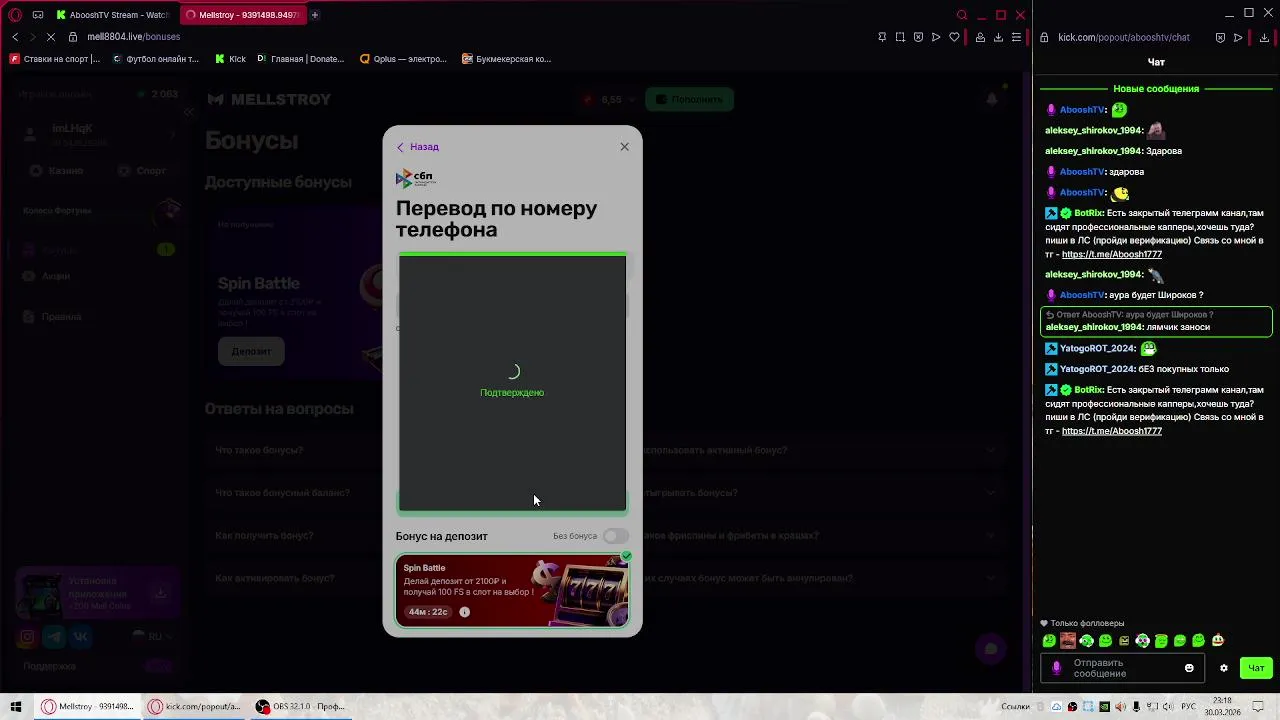Take a snapshot with toolbar icon

[x=900, y=37]
